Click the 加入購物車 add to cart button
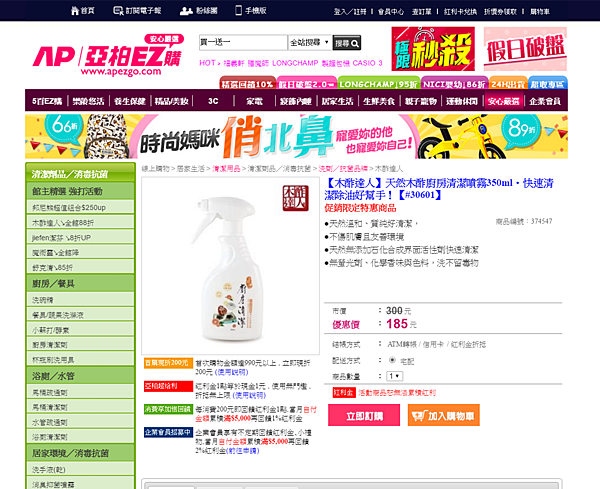 point(443,415)
